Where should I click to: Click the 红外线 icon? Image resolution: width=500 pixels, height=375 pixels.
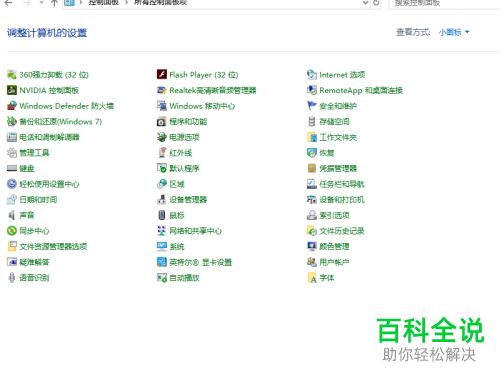click(x=162, y=153)
